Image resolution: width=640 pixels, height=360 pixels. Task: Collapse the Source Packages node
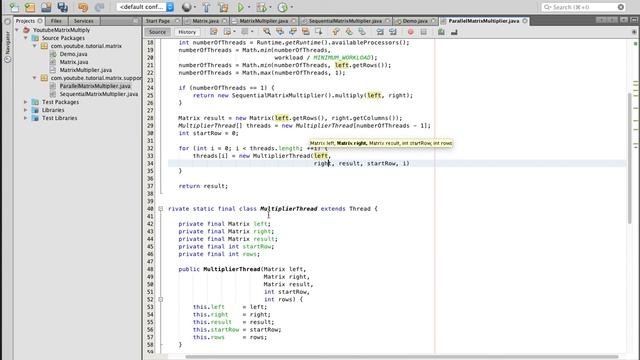[26, 38]
